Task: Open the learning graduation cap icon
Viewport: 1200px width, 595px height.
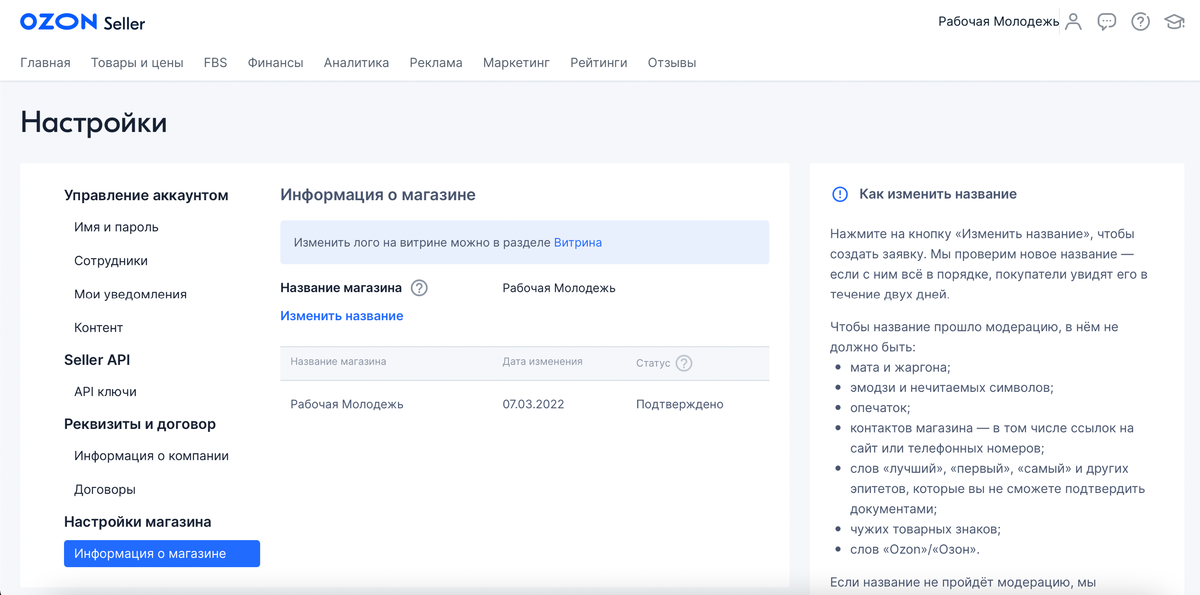Action: click(x=1174, y=22)
